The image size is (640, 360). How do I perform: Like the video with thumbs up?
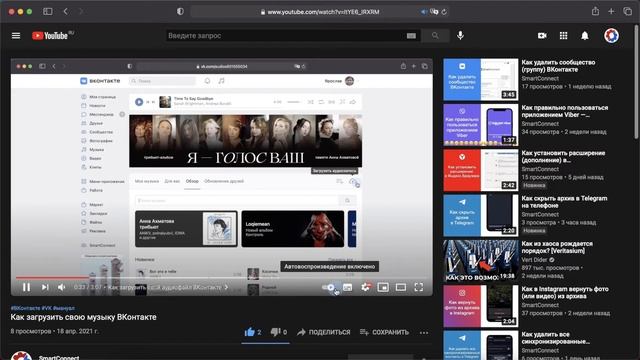coord(249,332)
